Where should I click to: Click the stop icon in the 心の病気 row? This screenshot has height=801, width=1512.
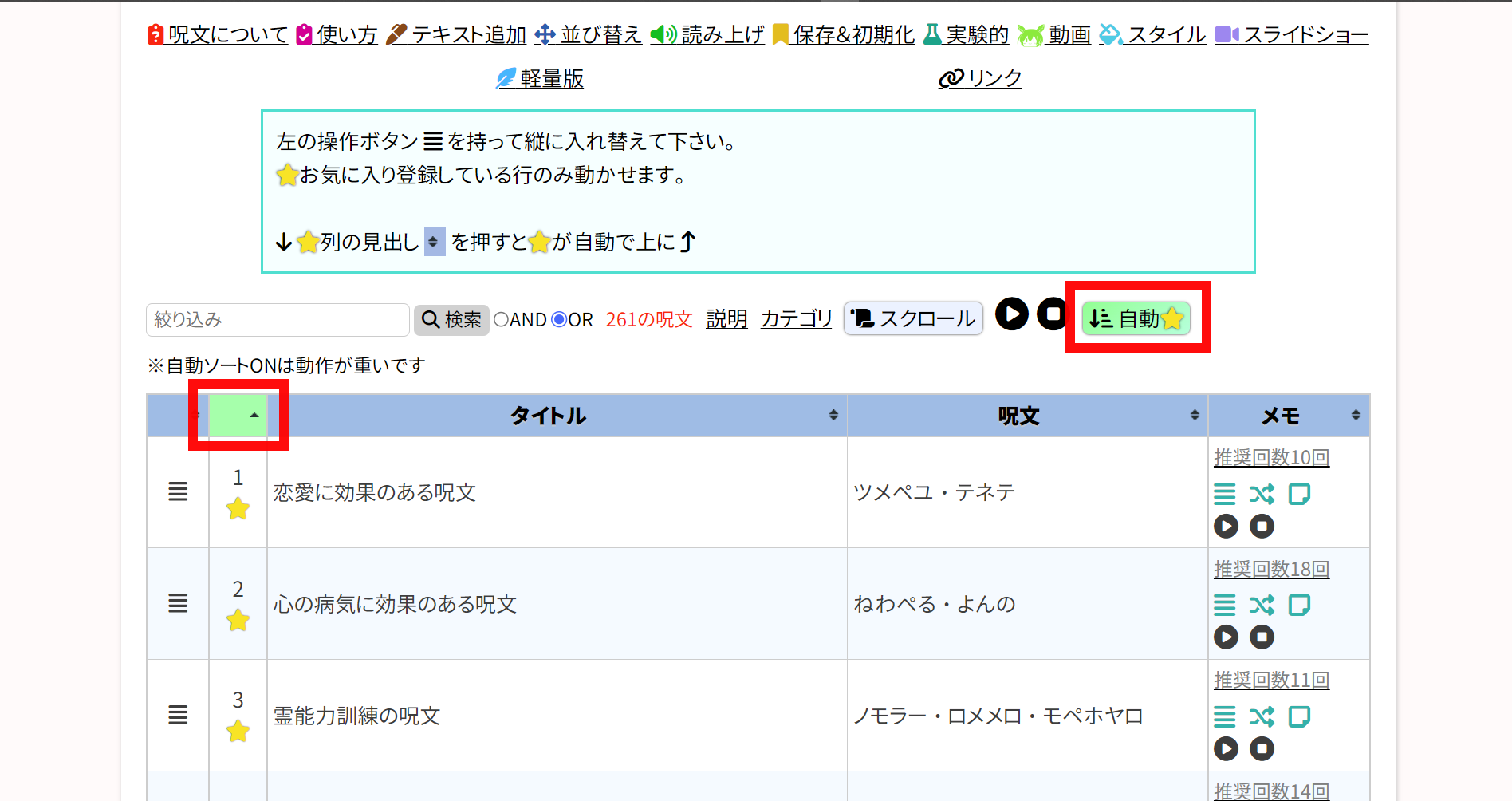click(x=1262, y=637)
